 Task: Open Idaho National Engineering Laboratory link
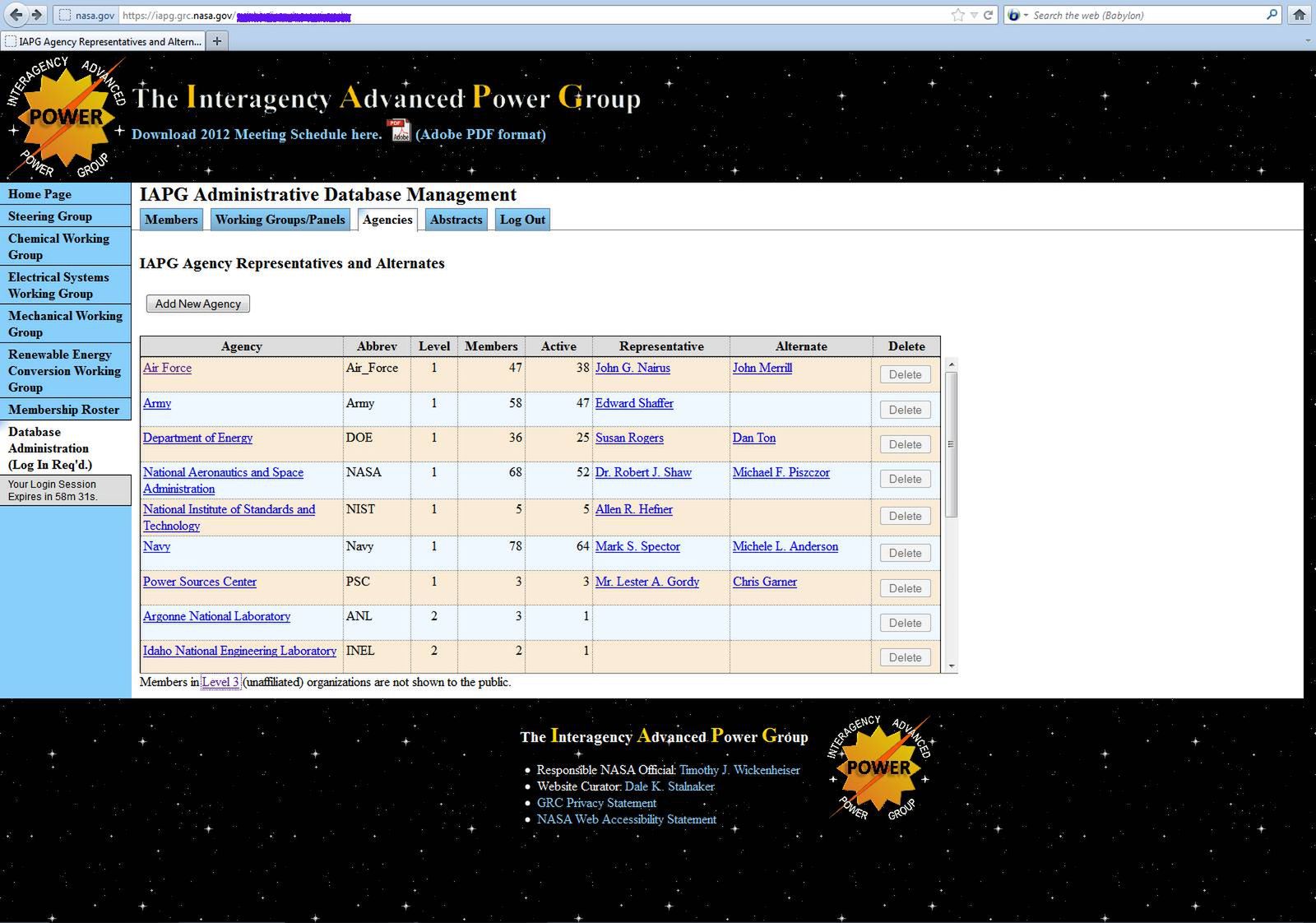coord(239,651)
